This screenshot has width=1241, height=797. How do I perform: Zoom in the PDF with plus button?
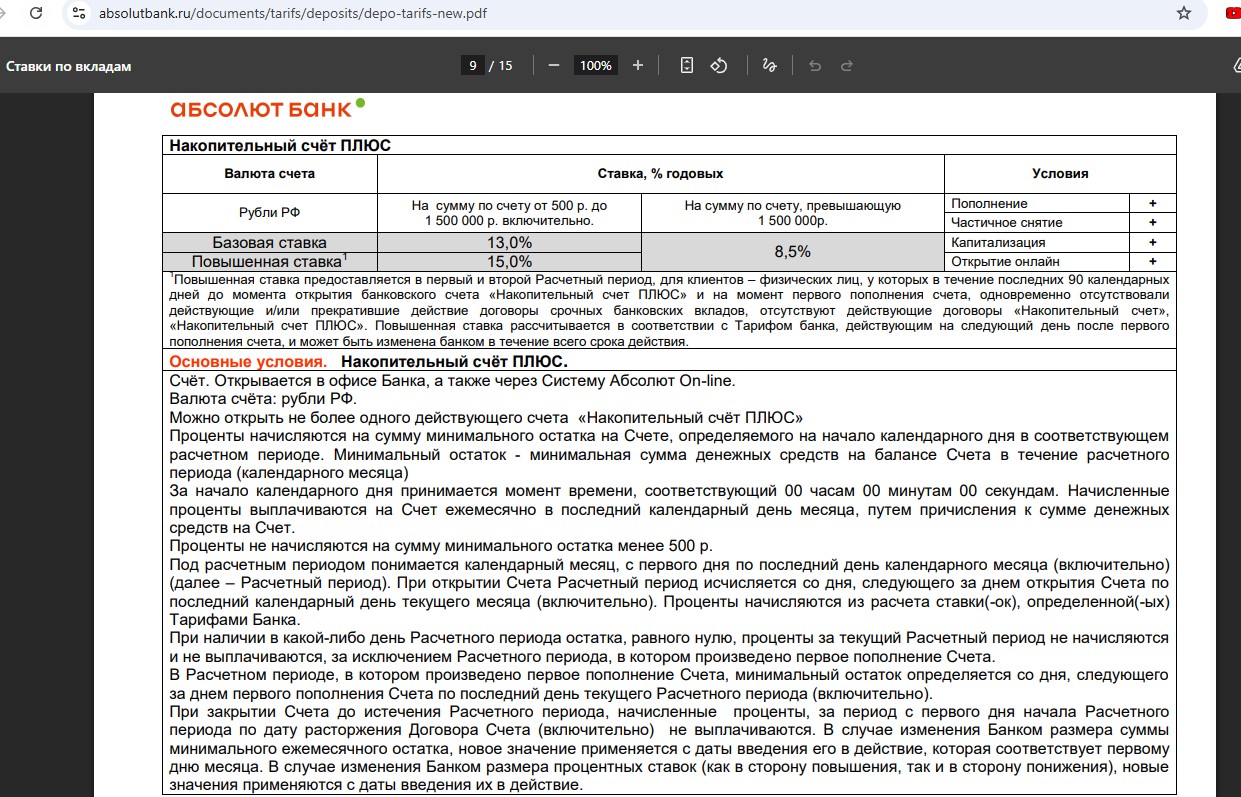638,65
